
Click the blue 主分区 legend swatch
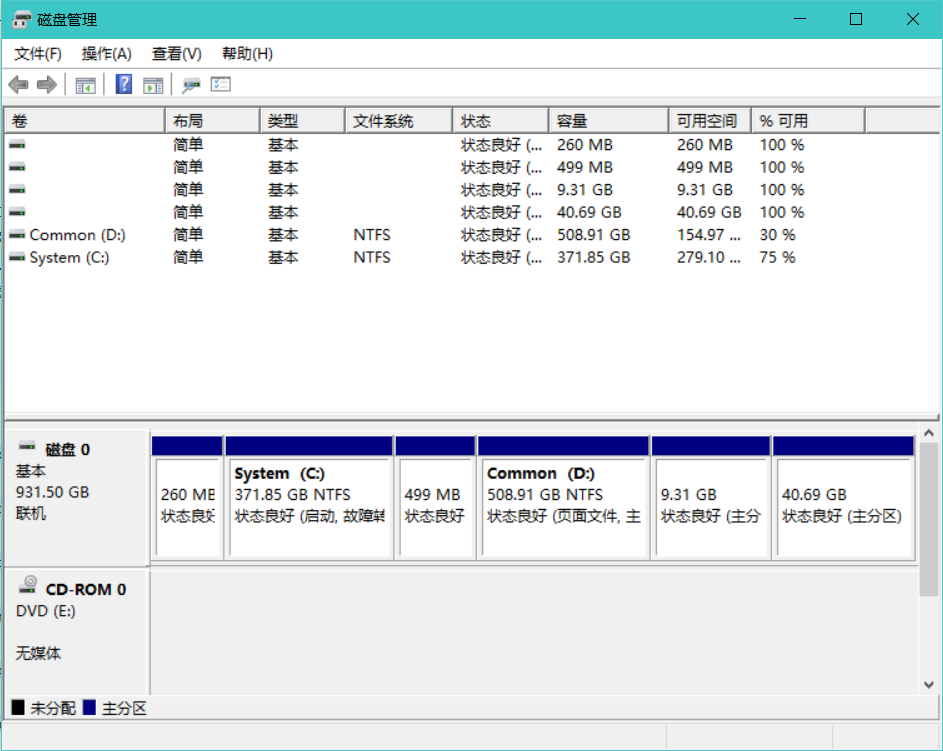89,707
